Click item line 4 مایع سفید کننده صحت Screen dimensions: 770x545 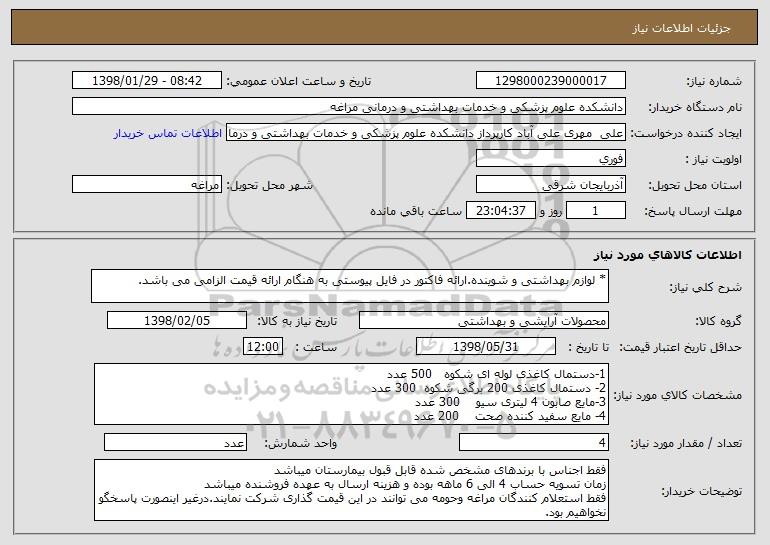(510, 416)
